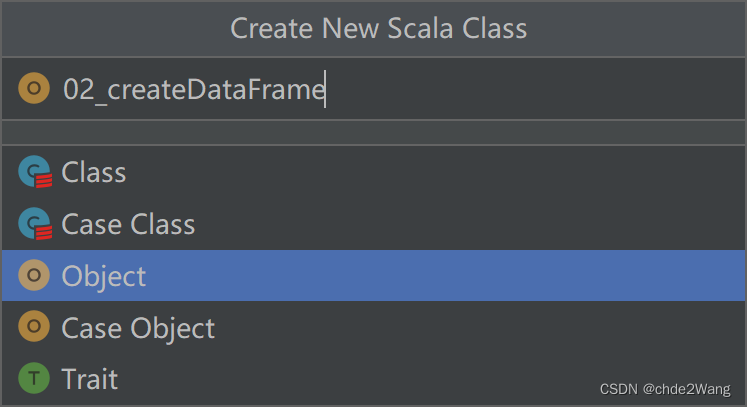747x407 pixels.
Task: Click the word 'Scala' in the dialog title
Action: [x=420, y=28]
